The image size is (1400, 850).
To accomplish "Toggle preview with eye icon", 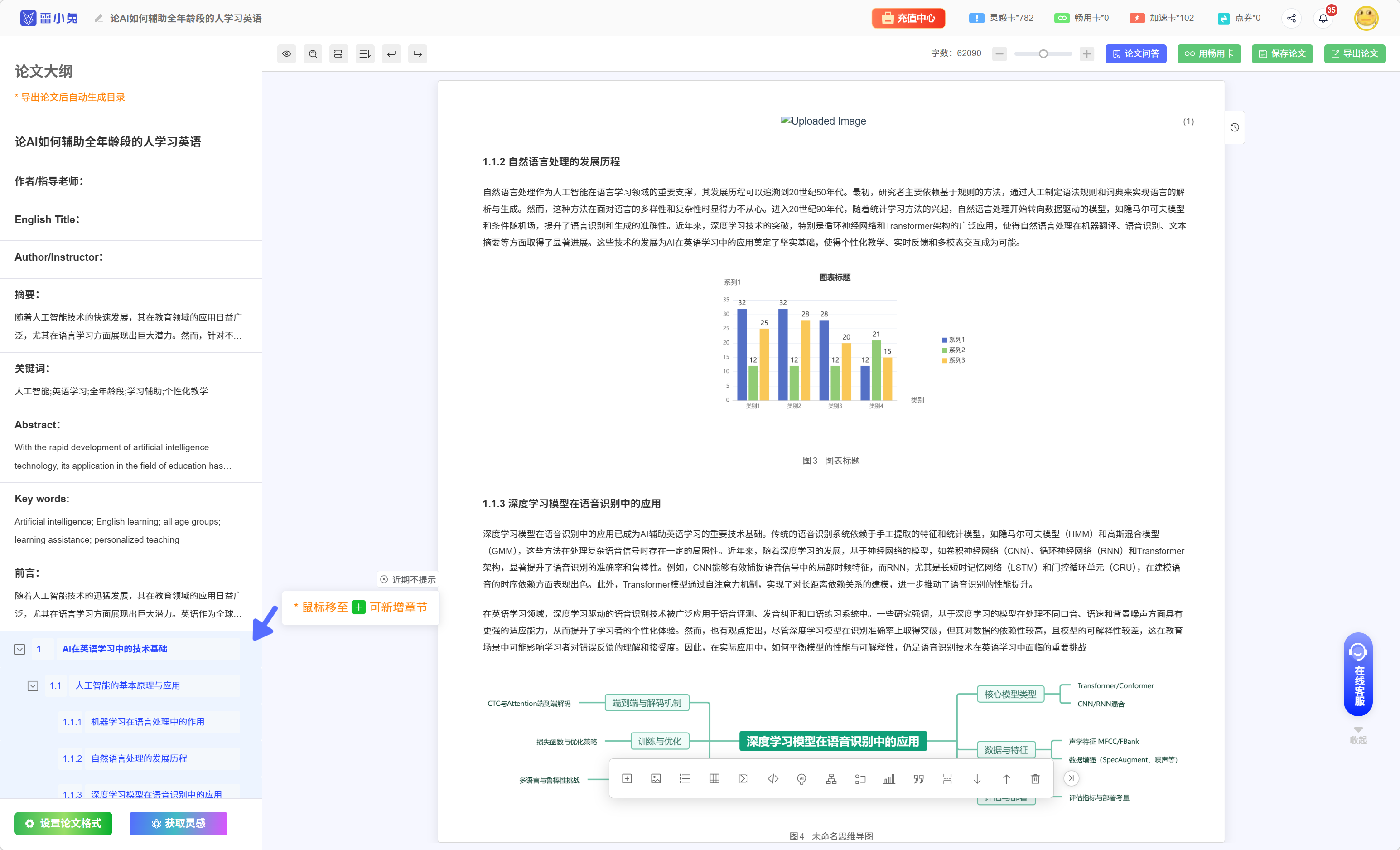I will (x=286, y=54).
